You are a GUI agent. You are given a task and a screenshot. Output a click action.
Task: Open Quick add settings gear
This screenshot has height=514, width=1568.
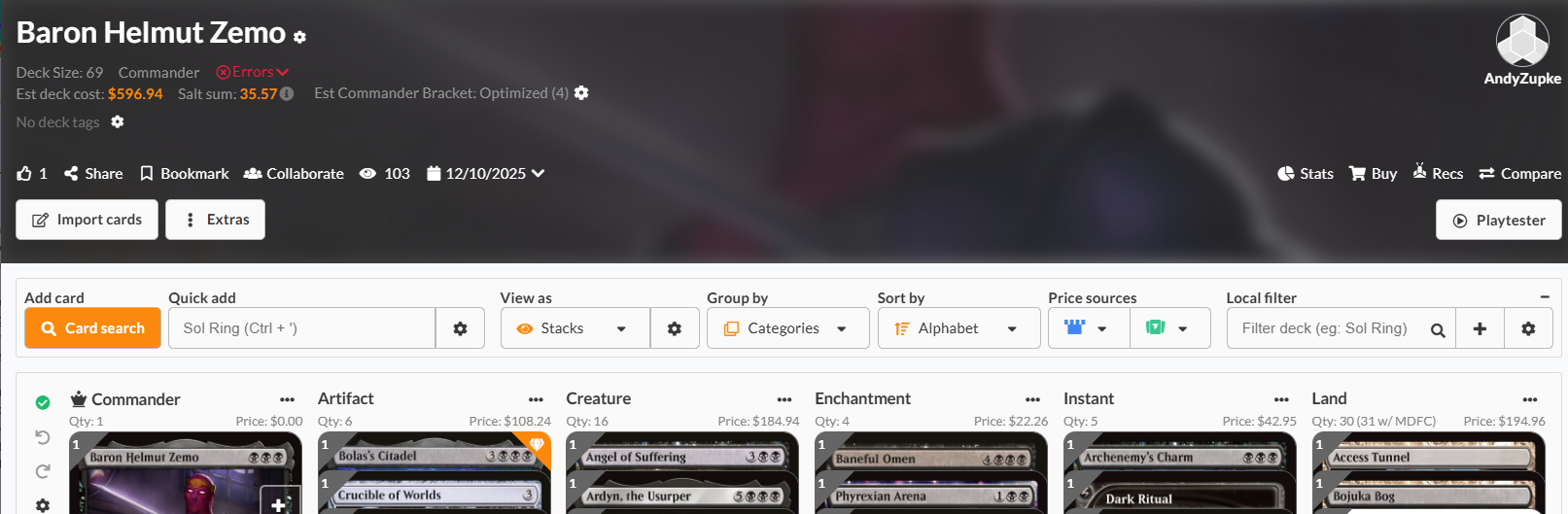coord(460,328)
